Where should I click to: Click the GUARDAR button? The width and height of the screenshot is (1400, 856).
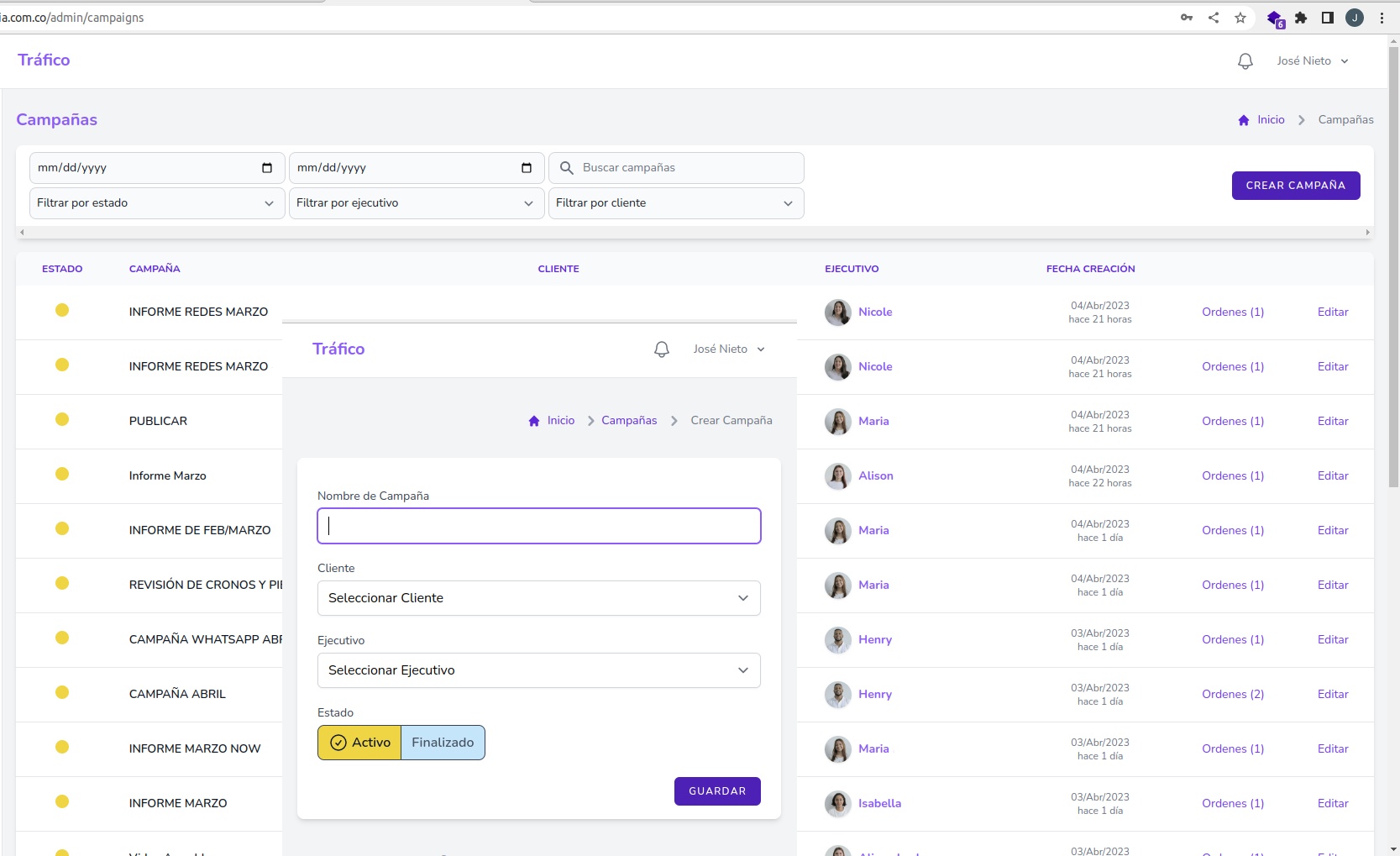(x=717, y=791)
